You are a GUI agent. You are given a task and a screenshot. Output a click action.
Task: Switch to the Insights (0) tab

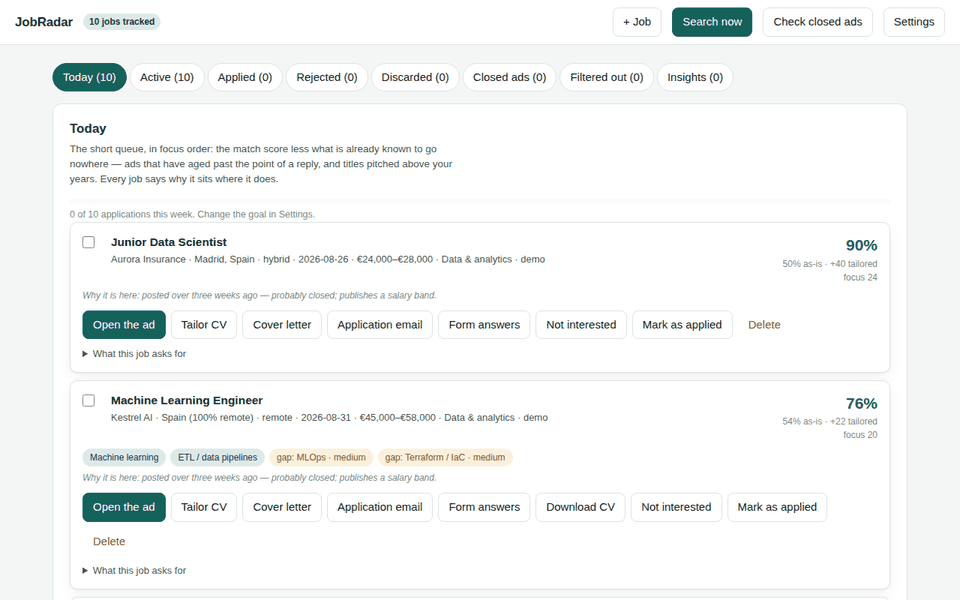[695, 77]
